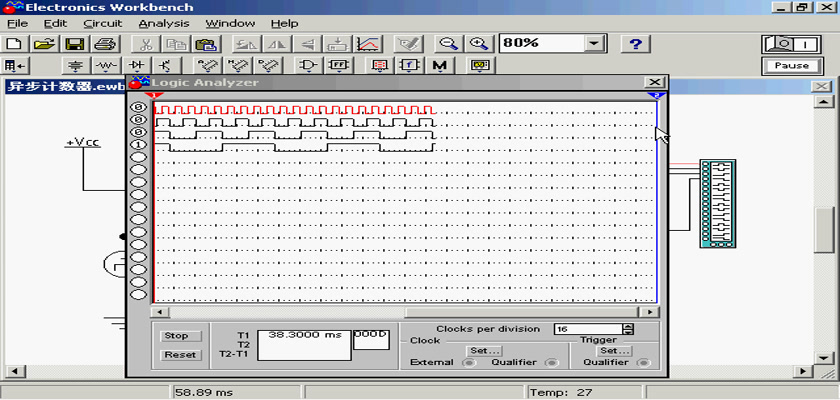Viewport: 840px width, 400px height.
Task: Open the zoom percentage dropdown
Action: (x=596, y=44)
